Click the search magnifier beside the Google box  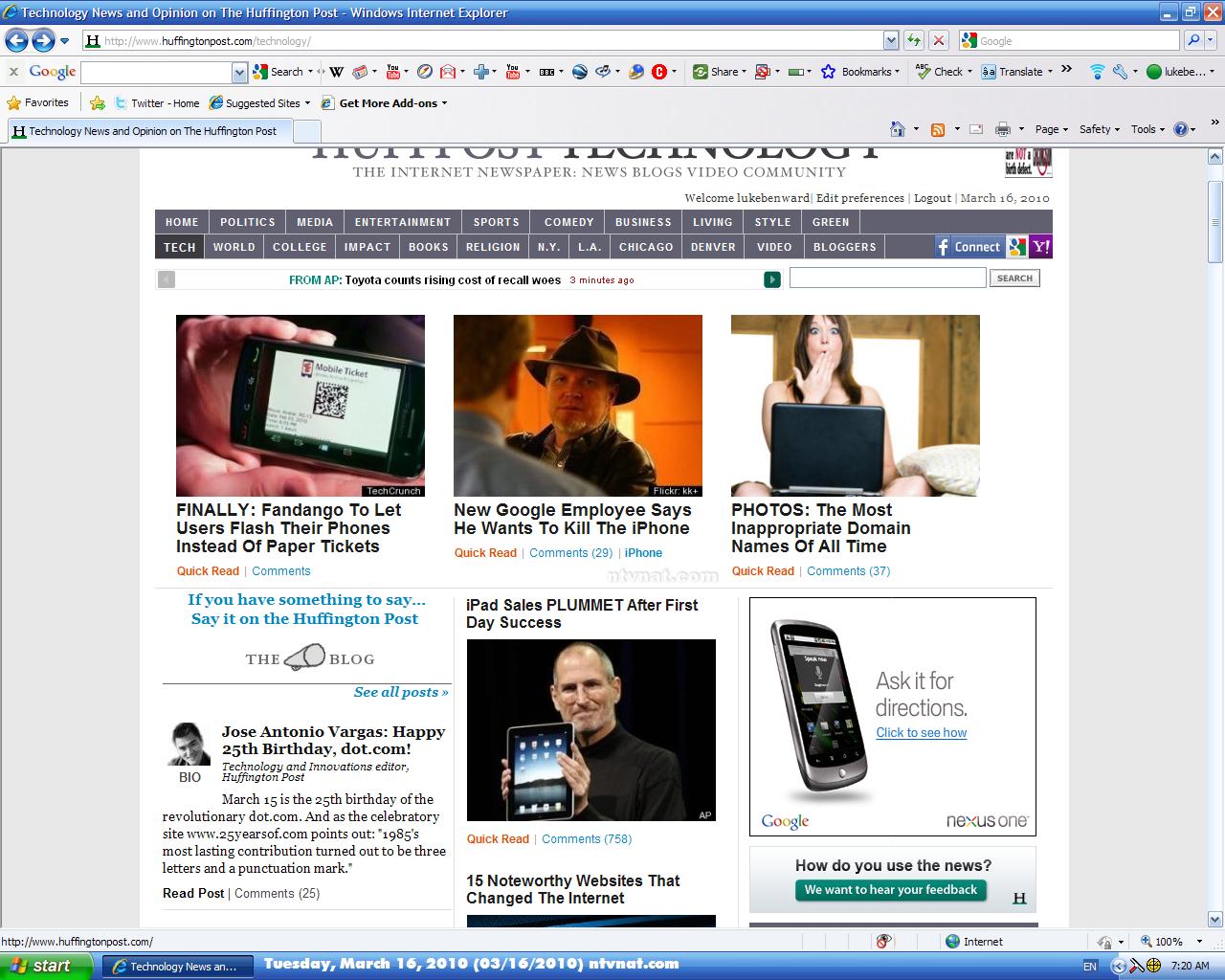pos(1193,40)
